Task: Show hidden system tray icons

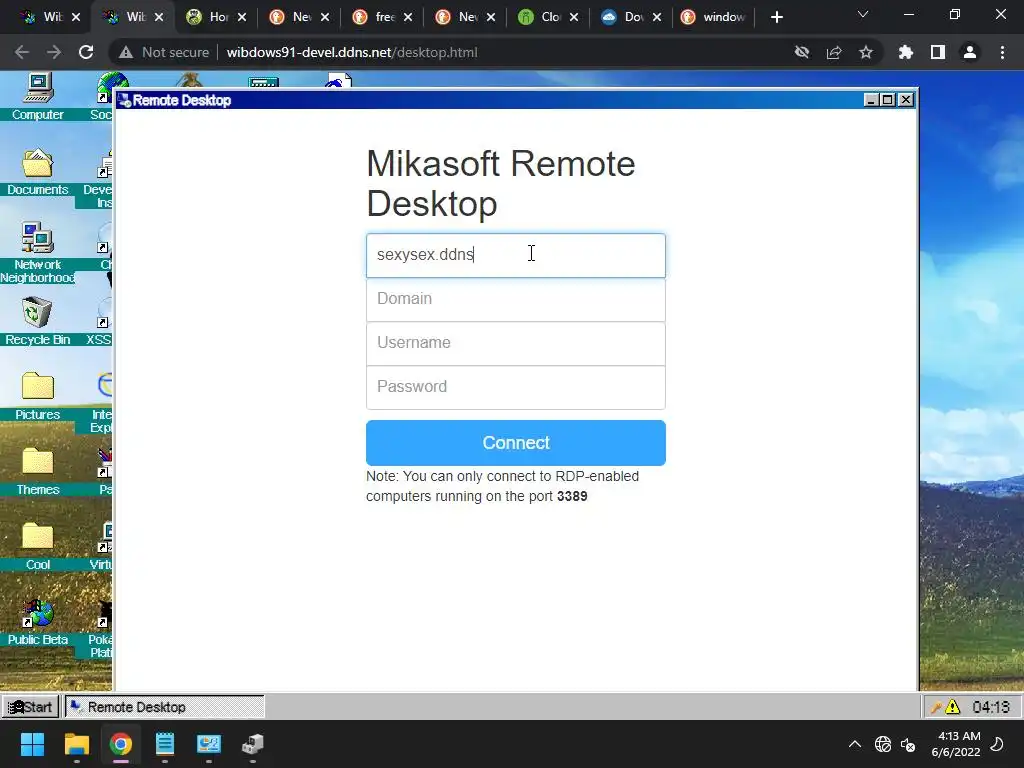Action: (x=854, y=744)
